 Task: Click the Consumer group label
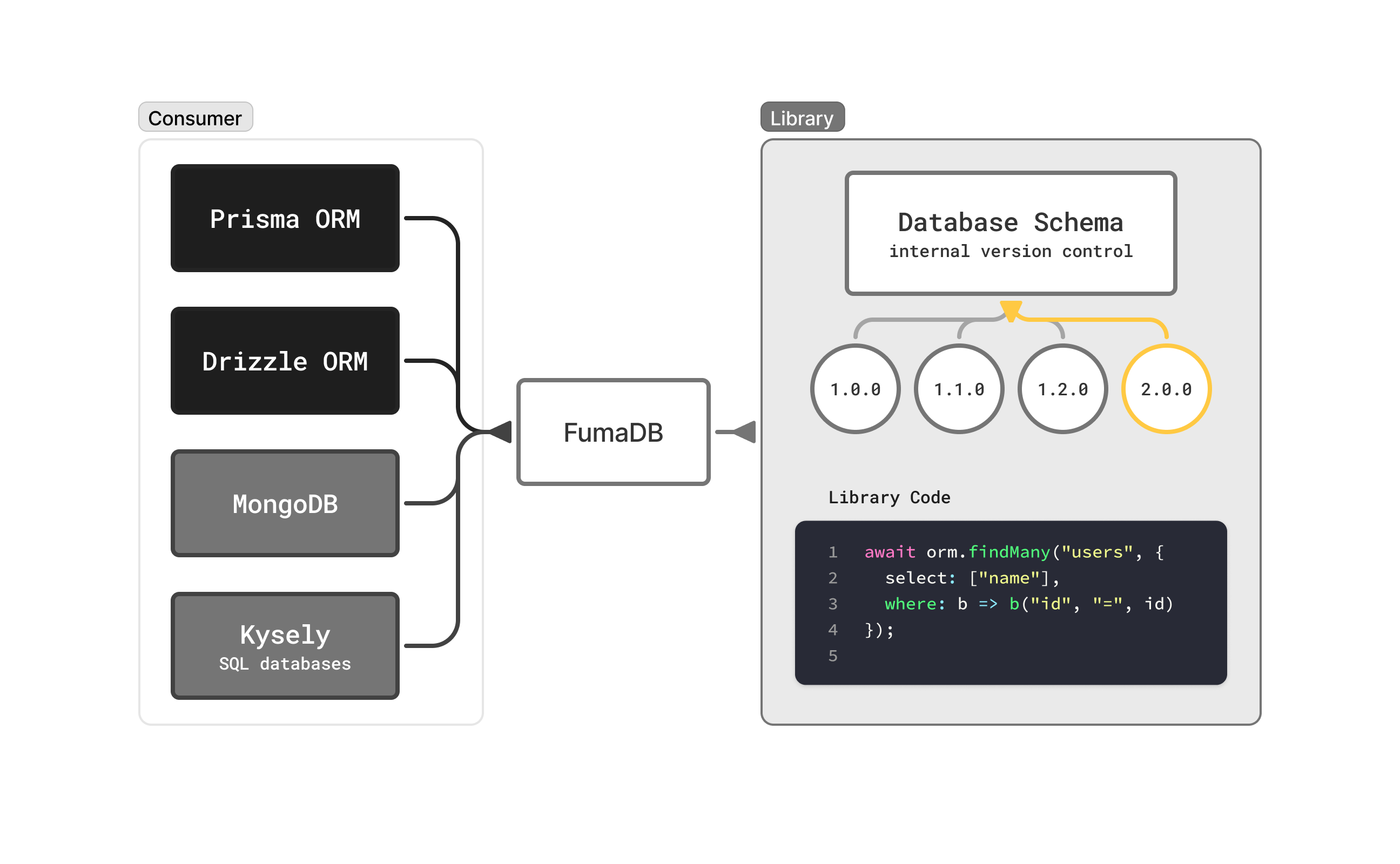(x=196, y=118)
